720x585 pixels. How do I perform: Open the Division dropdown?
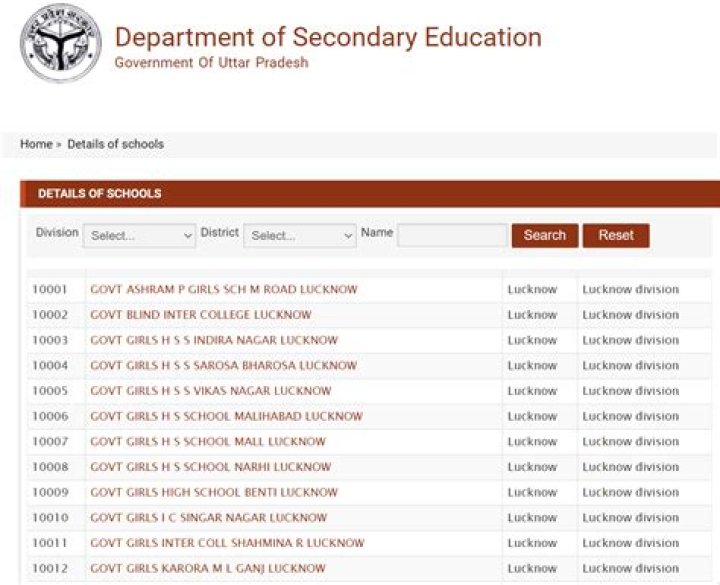(140, 236)
